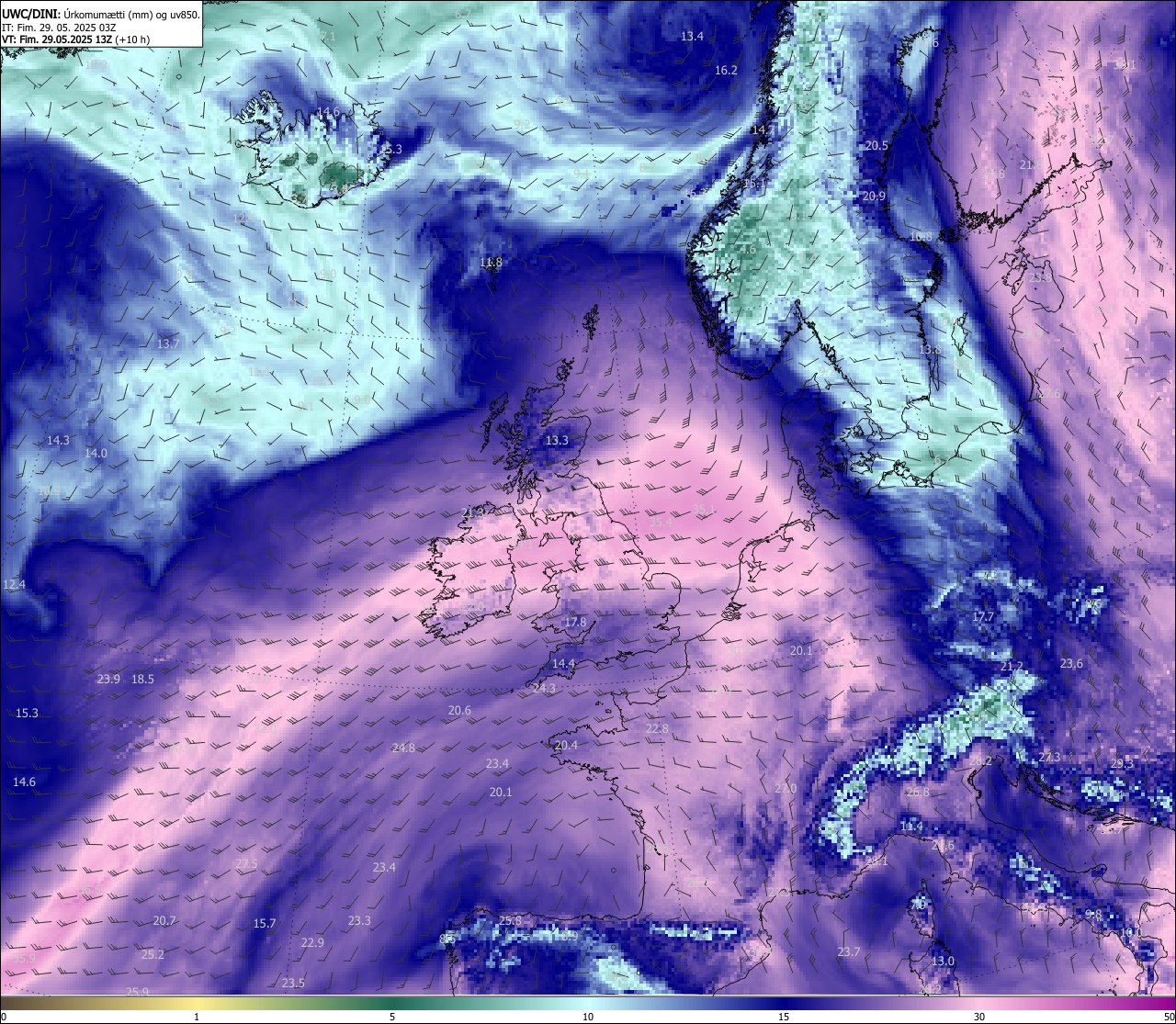
Task: Click the 14.4 value over southwest England
Action: click(563, 663)
